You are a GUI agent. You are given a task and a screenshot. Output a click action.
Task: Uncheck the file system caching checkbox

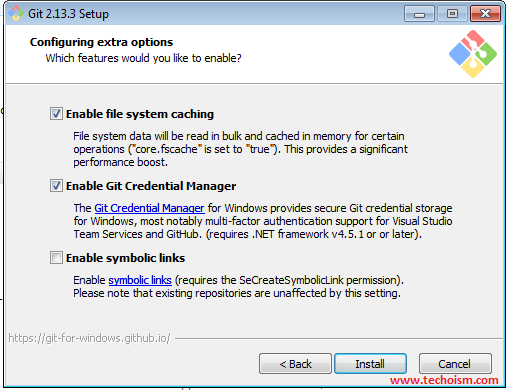click(56, 114)
